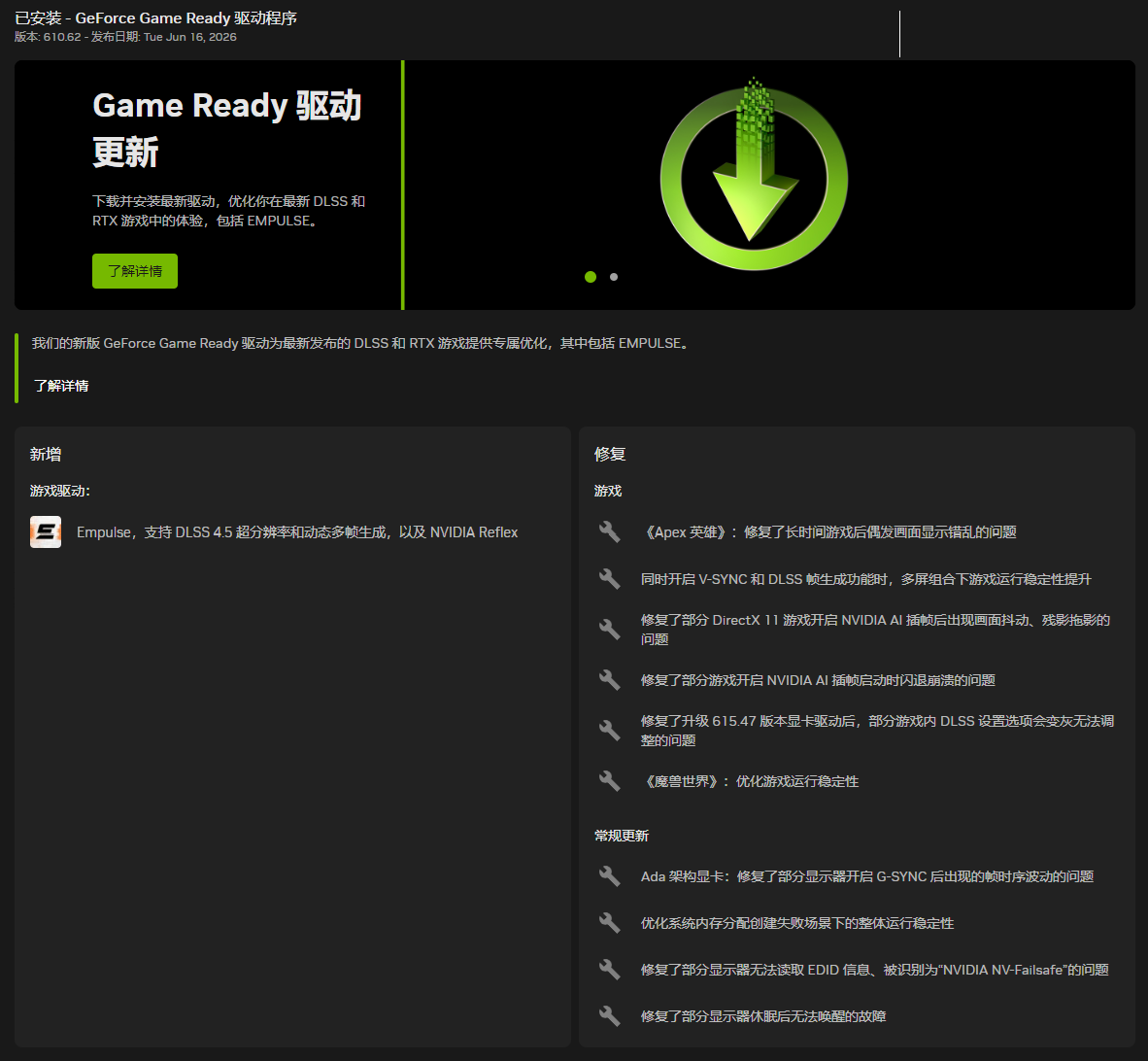
Task: Click the 下载并安装最新驱动 banner description
Action: (228, 211)
